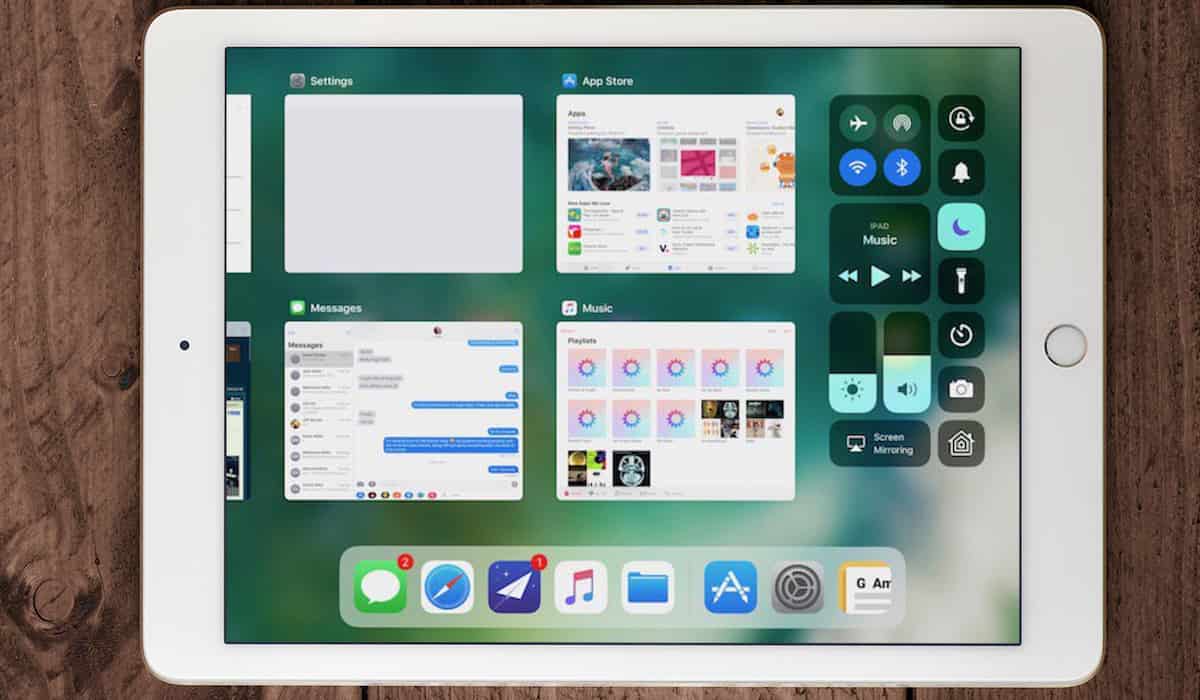This screenshot has width=1200, height=700.
Task: Open the Timer shortcut
Action: tap(961, 335)
